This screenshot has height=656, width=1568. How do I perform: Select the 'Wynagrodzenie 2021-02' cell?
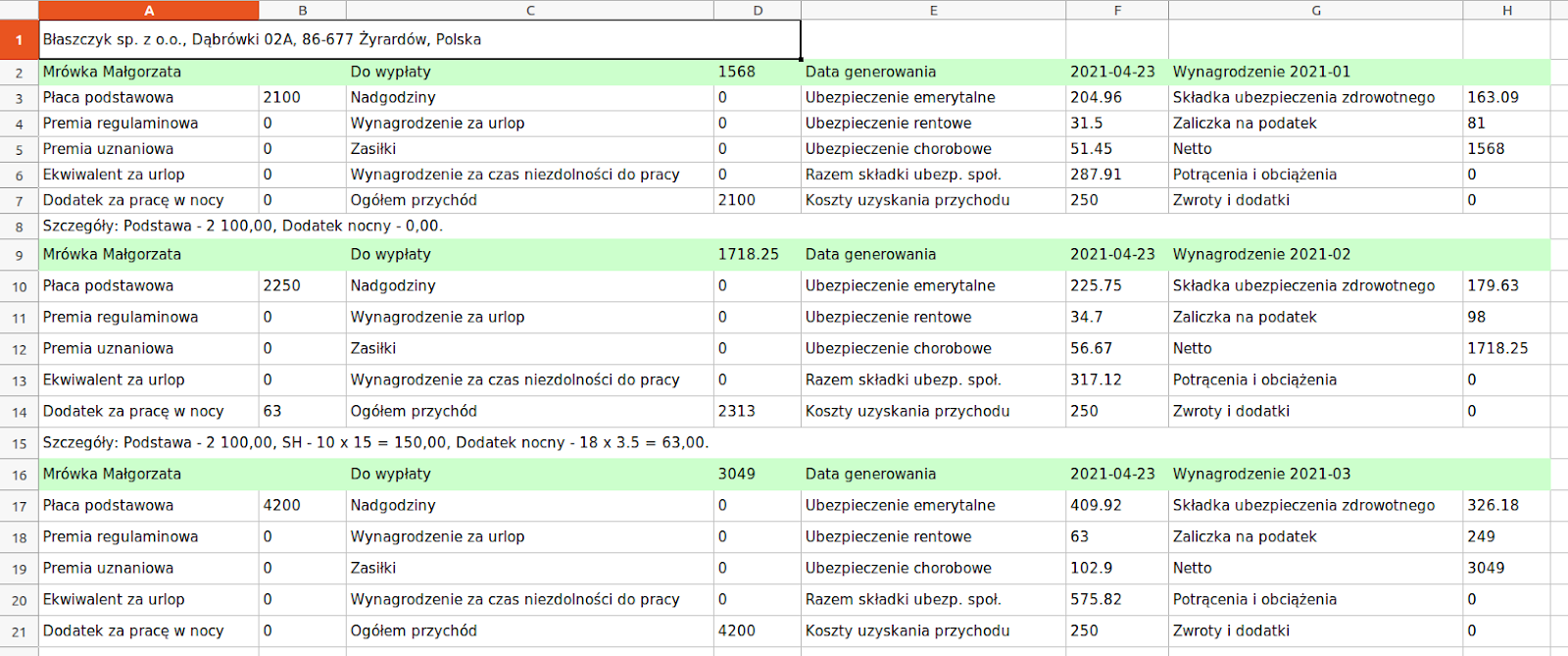1261,254
